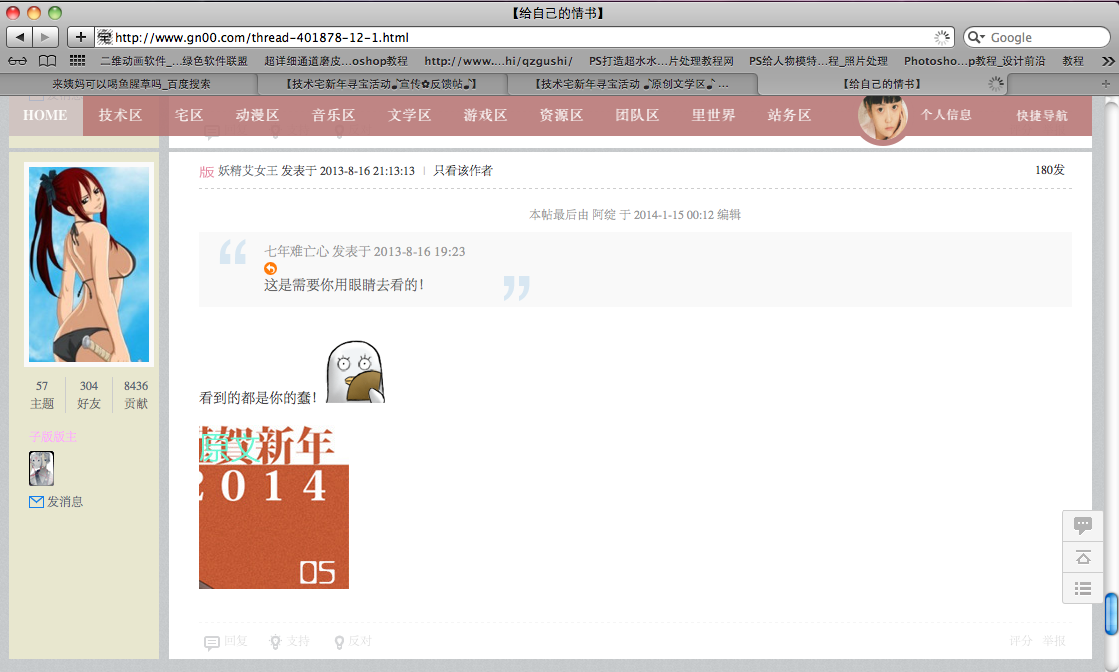Click the 回复 reply button under post

[x=226, y=642]
